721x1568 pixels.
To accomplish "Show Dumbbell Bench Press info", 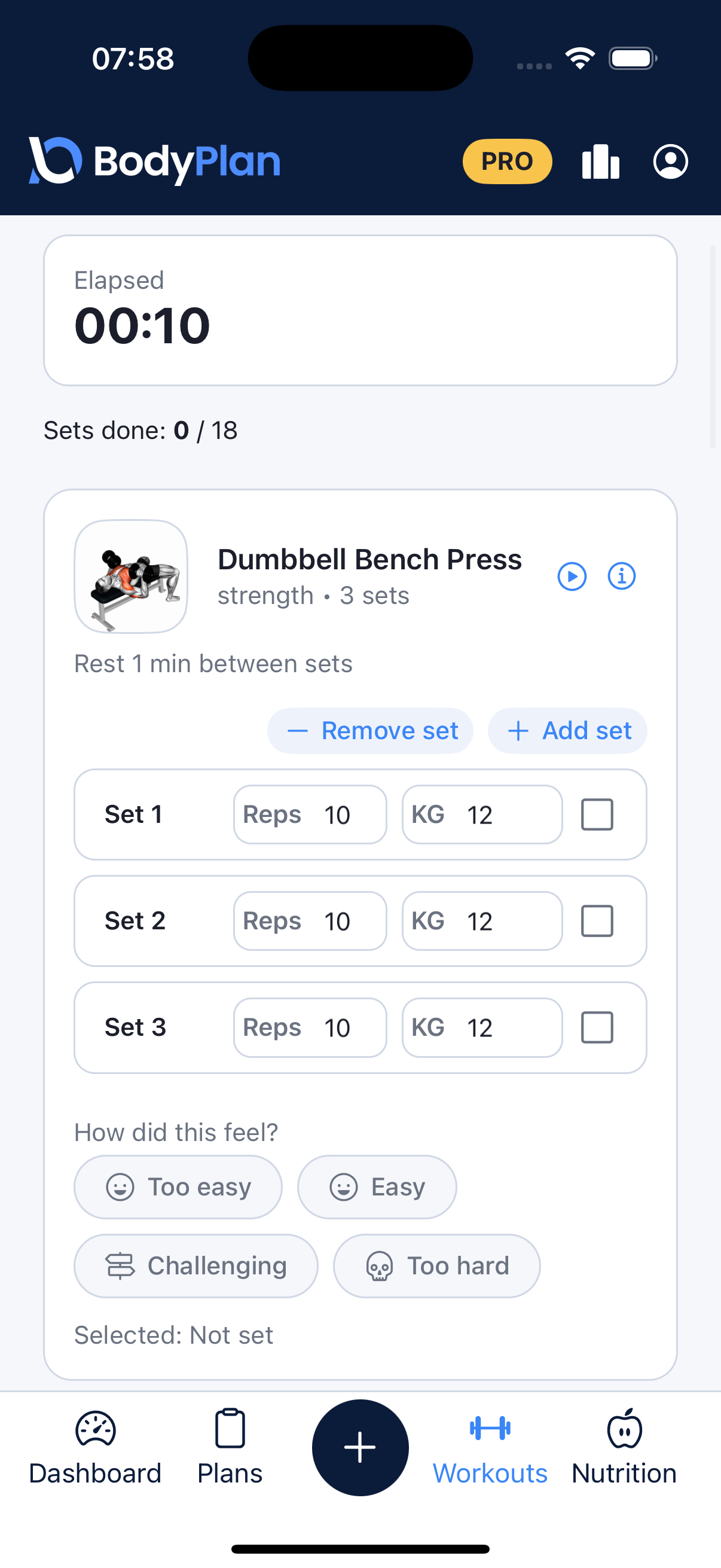I will tap(621, 576).
